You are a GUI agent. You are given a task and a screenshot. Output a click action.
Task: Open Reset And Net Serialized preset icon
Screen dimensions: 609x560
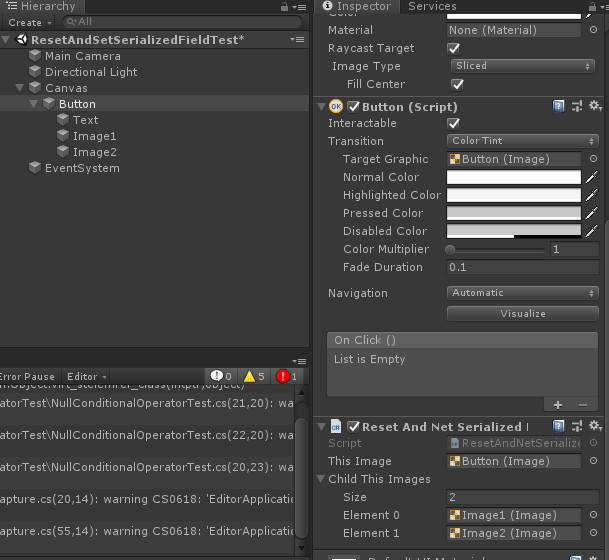577,426
